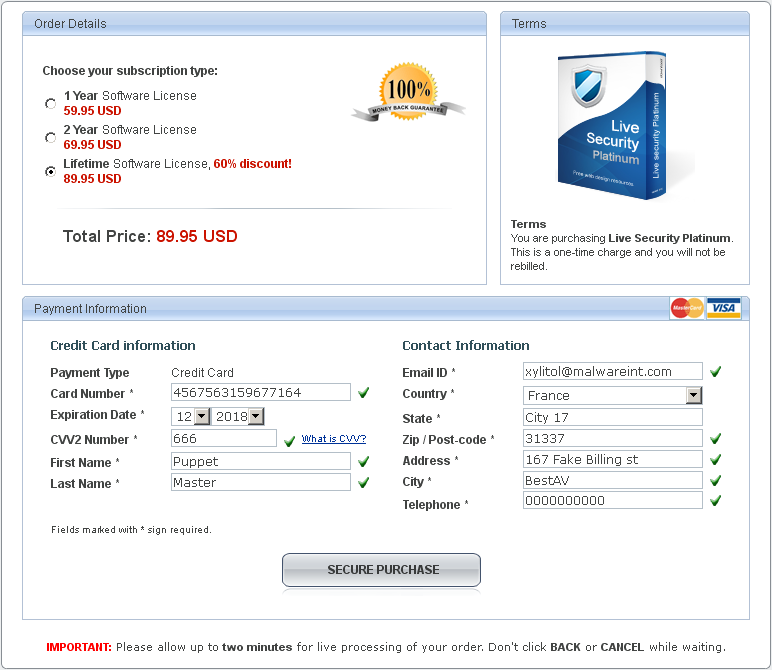Screen dimensions: 772x670
Task: Click the 59.95 USD price text
Action: tap(93, 111)
